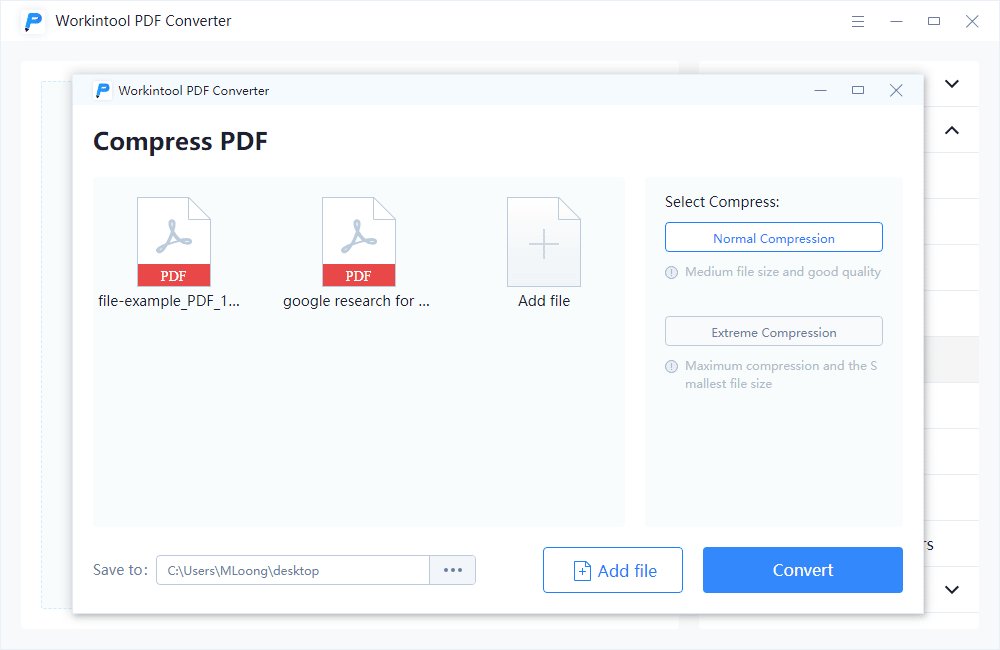Screen dimensions: 1000x650
Task: Click the Medium file size and good quality text
Action: (783, 272)
